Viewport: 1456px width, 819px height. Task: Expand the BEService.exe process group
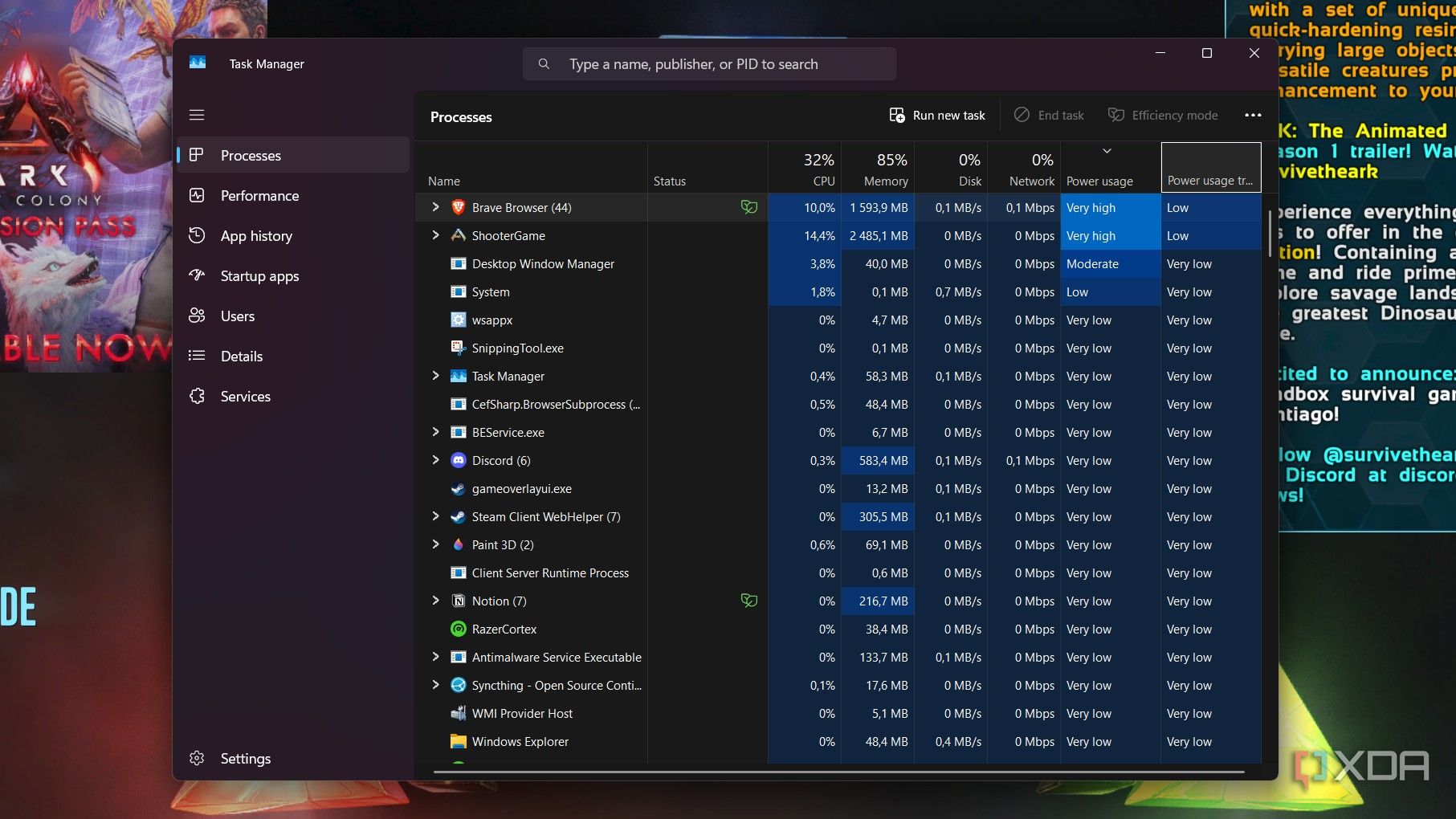[435, 432]
